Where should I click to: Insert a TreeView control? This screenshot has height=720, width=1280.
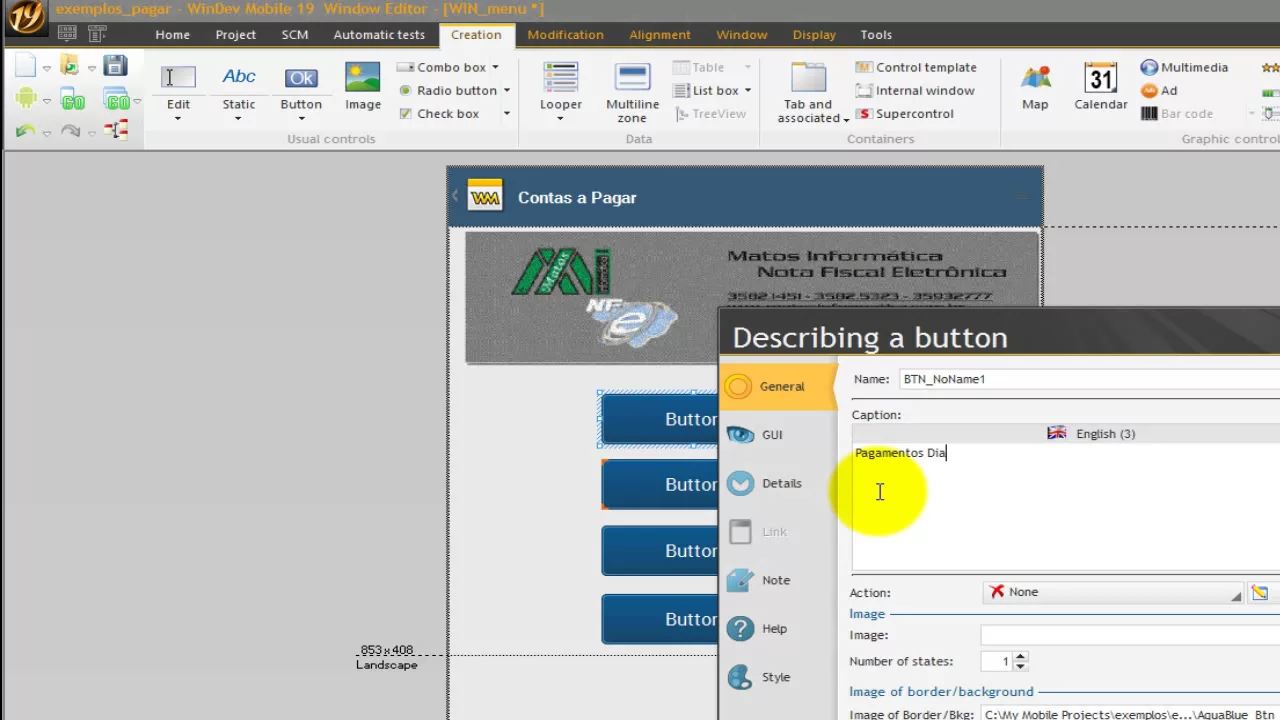coord(710,113)
